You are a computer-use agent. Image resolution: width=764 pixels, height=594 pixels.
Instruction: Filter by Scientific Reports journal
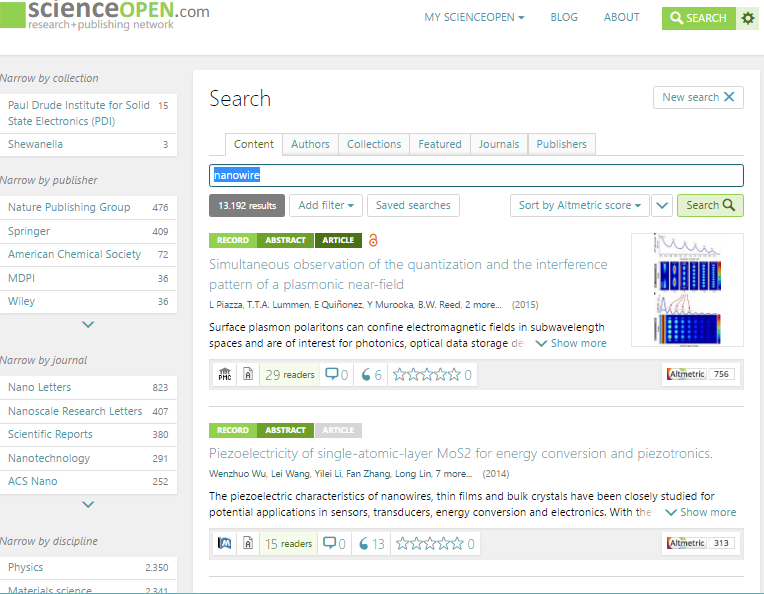(x=88, y=435)
